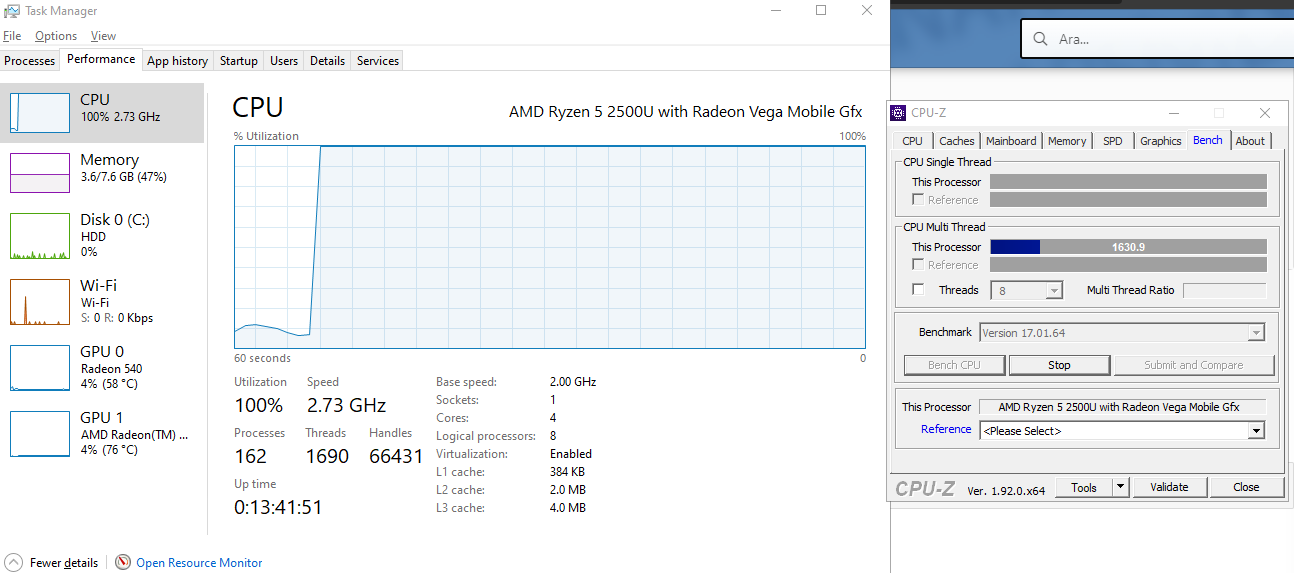
Task: Click the AMD Ryzen 5 2500U heading
Action: coord(685,112)
